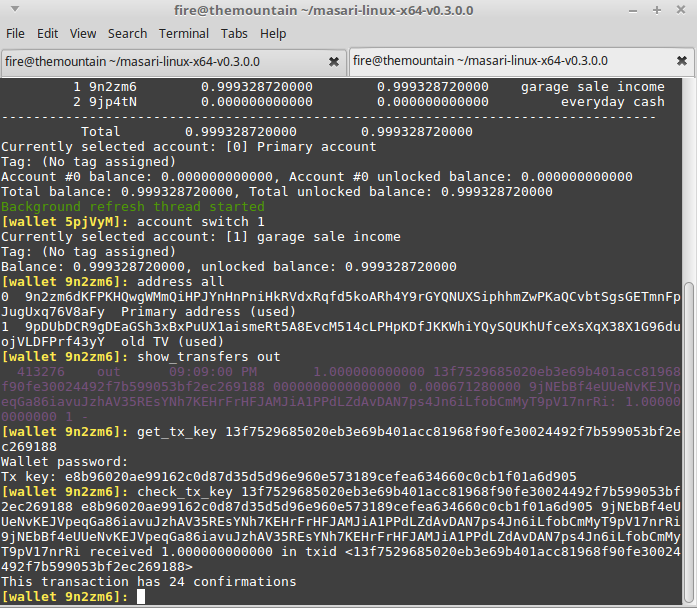The height and width of the screenshot is (608, 697).
Task: Click the cursor at the last wallet prompt
Action: [x=140, y=596]
